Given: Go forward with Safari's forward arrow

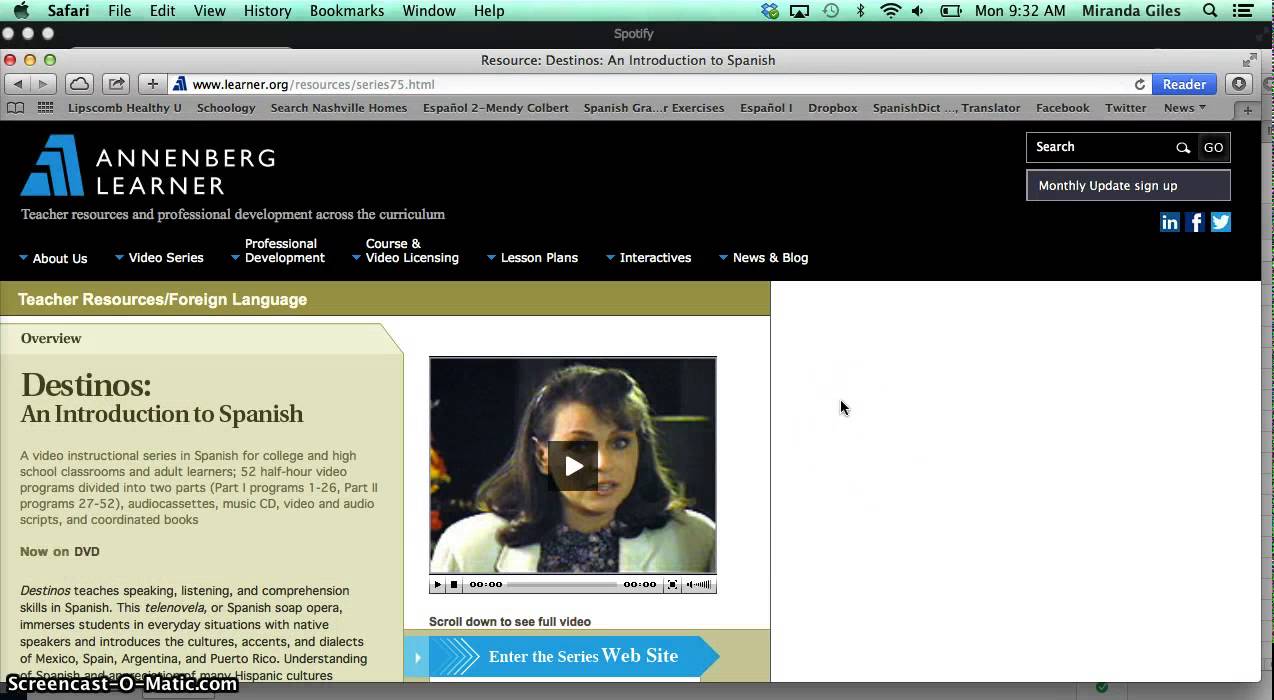Looking at the screenshot, I should tap(44, 84).
